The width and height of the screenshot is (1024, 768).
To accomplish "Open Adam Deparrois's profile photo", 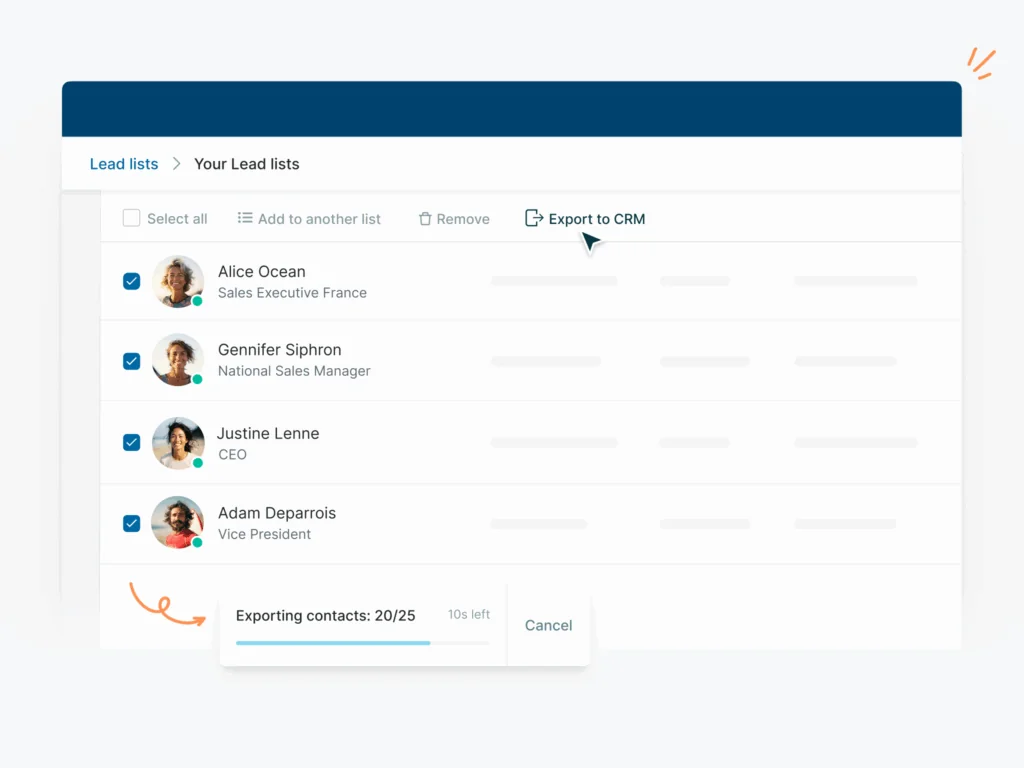I will click(177, 522).
